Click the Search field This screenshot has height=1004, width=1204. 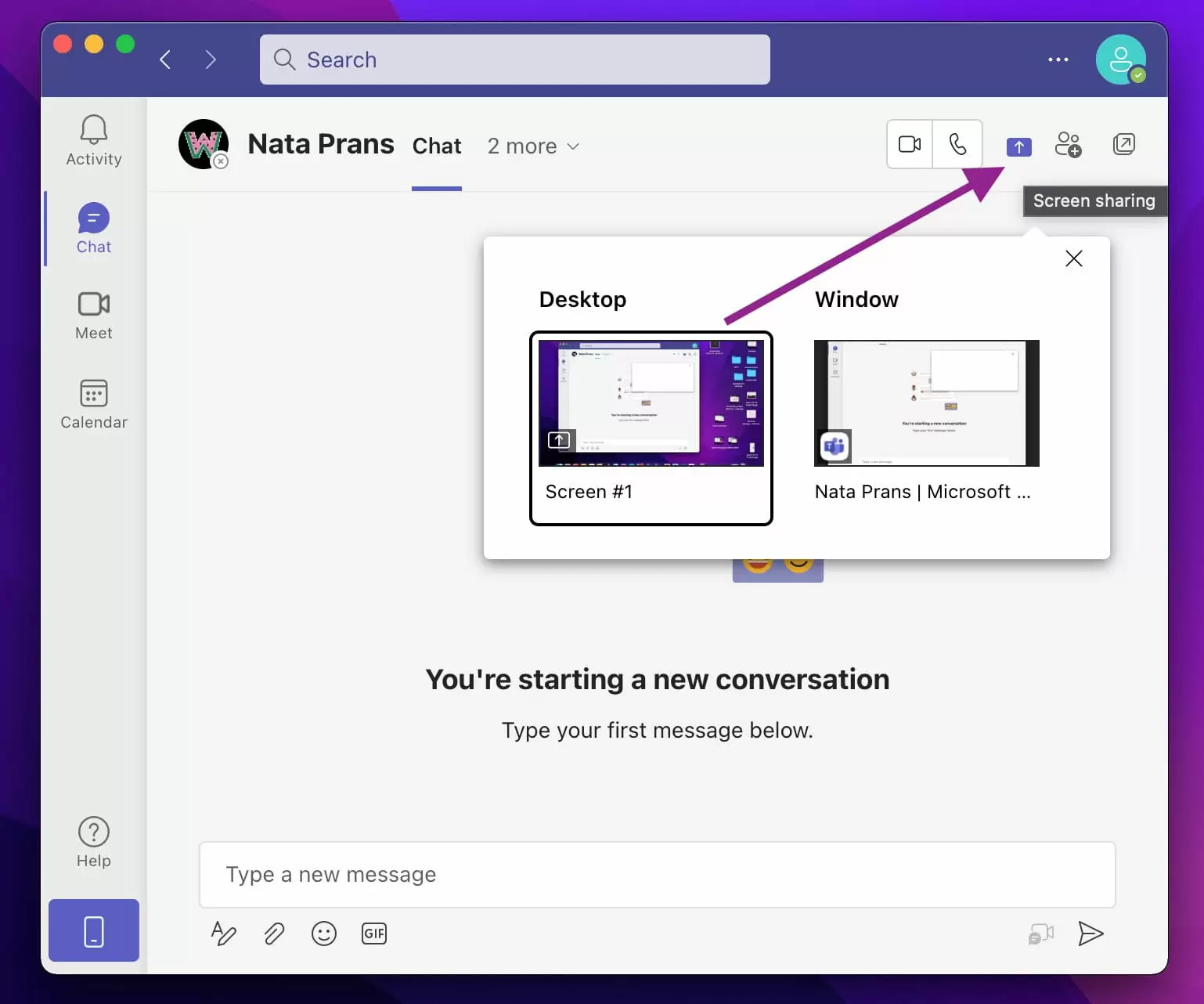pos(514,60)
